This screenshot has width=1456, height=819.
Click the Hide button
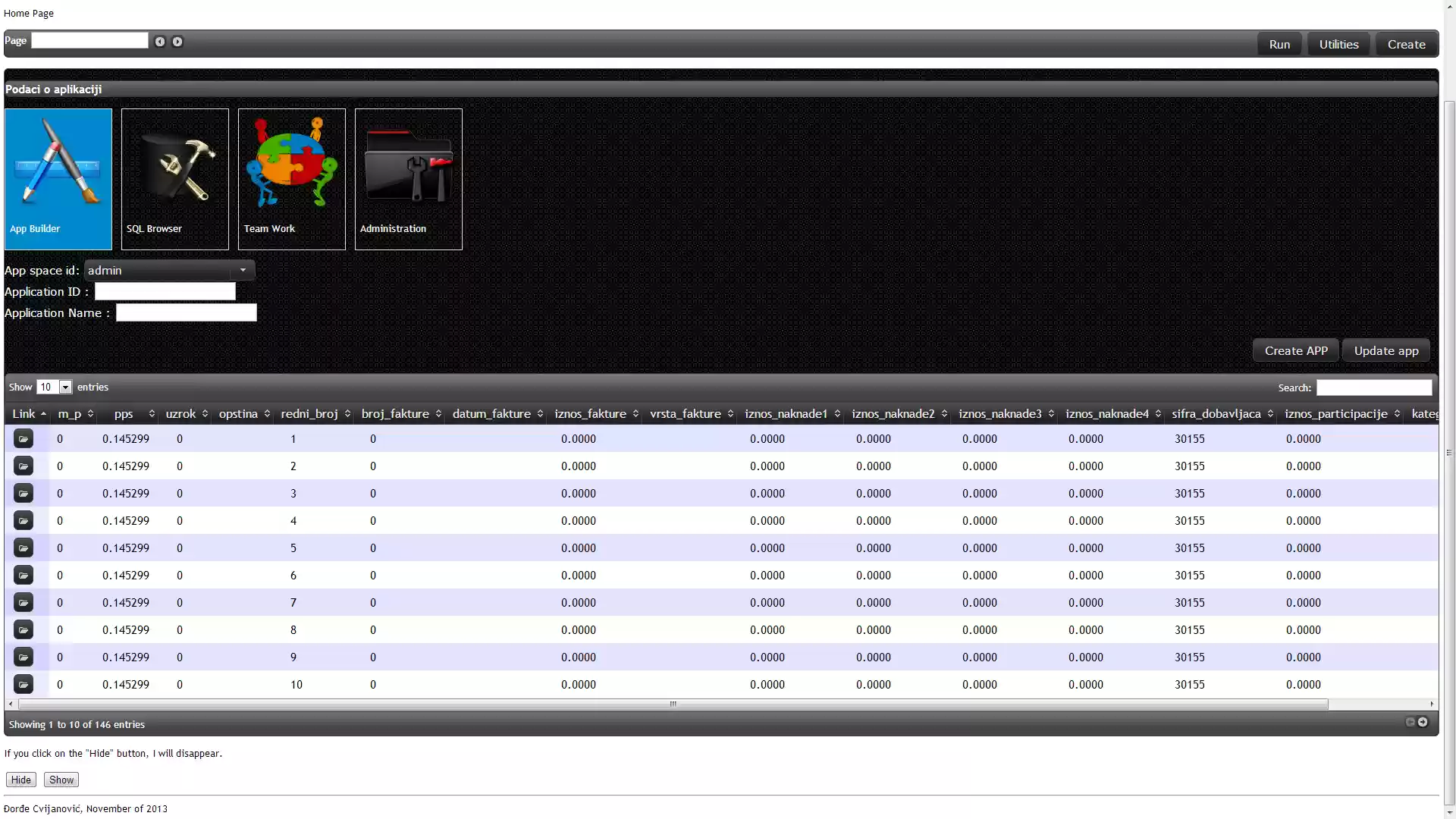click(x=21, y=780)
